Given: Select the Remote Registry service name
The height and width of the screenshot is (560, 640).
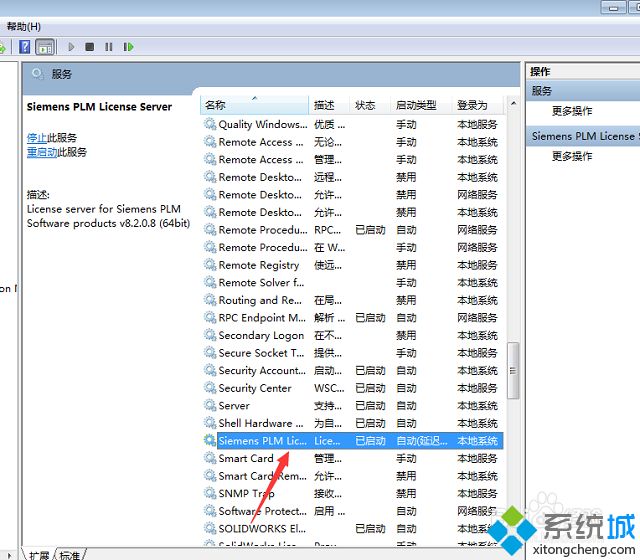Looking at the screenshot, I should 259,265.
